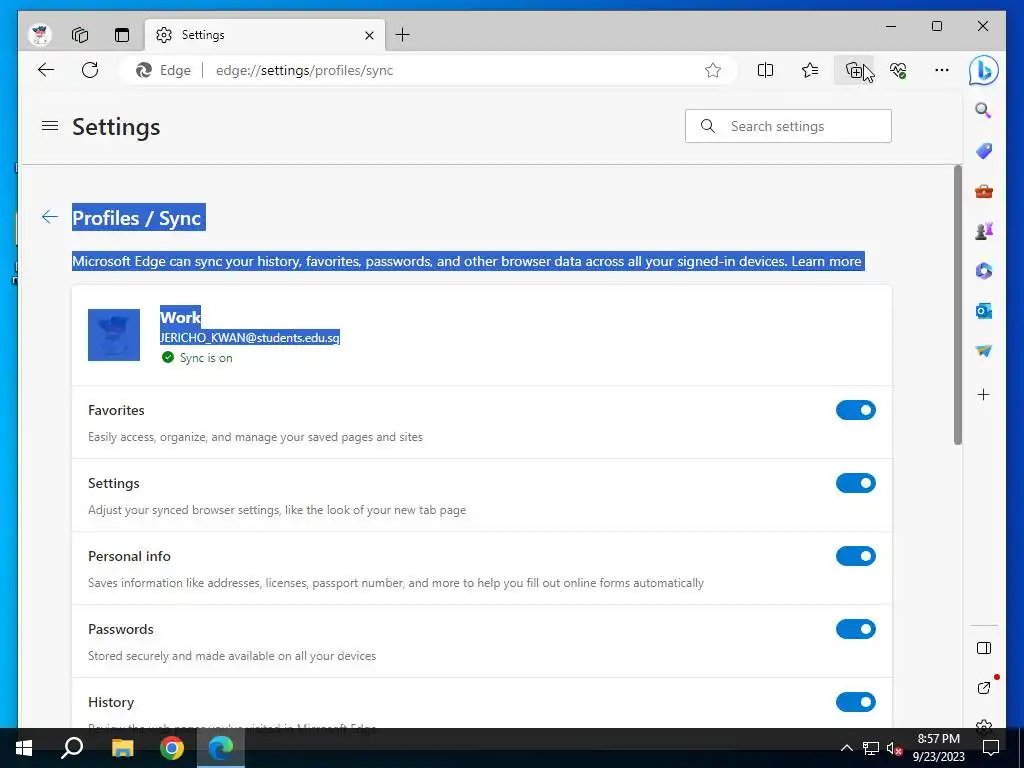The height and width of the screenshot is (768, 1024).
Task: Open the Settings and more ellipsis menu
Action: 942,70
